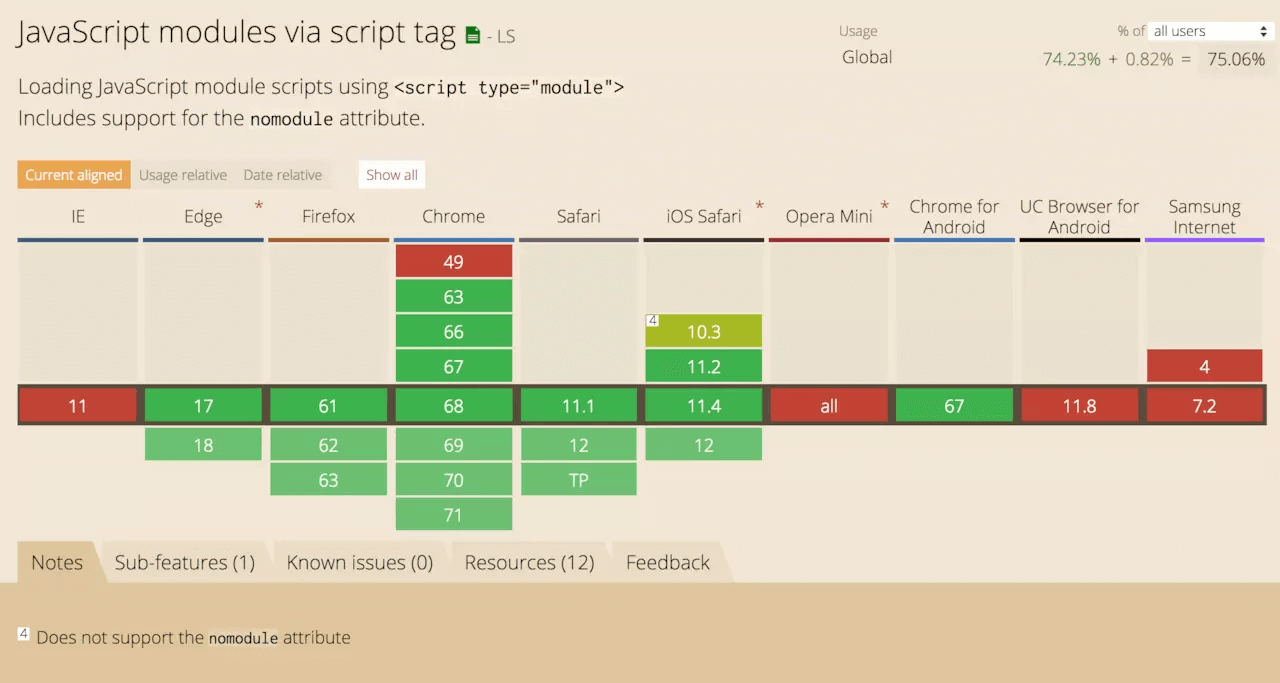Click the asterisk next to iOS Safari header
The image size is (1280, 683).
pos(759,207)
